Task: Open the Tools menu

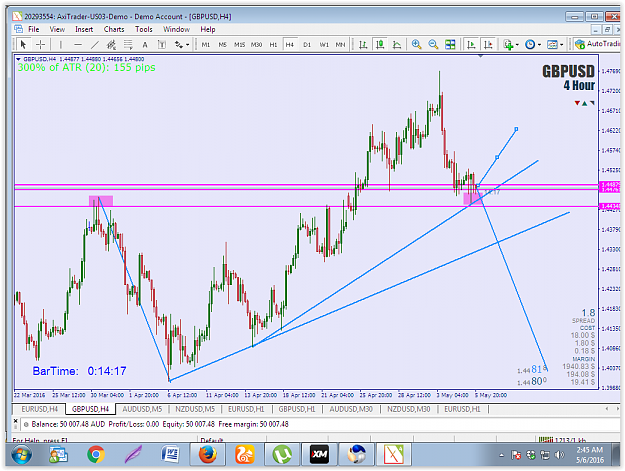Action: pyautogui.click(x=143, y=29)
